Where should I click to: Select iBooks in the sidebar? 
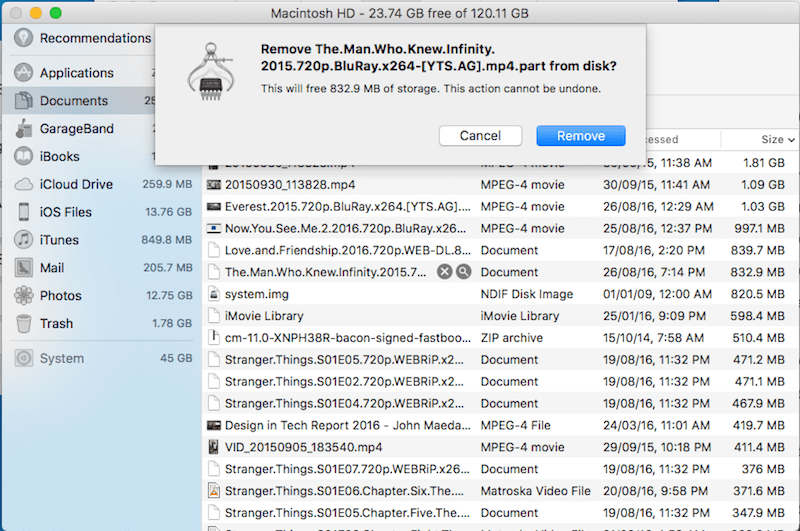pyautogui.click(x=59, y=157)
